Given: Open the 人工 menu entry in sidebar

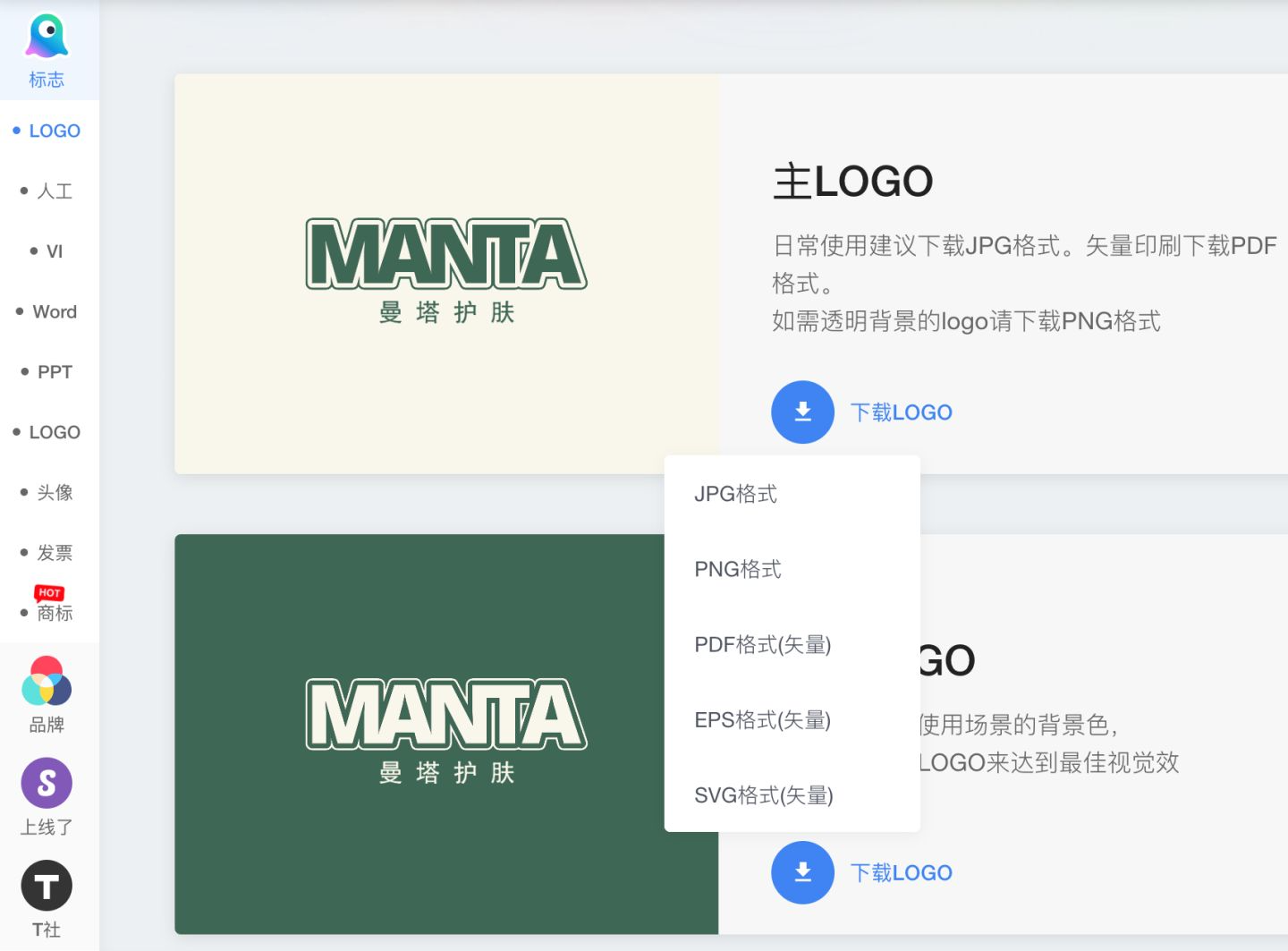Looking at the screenshot, I should (x=53, y=191).
